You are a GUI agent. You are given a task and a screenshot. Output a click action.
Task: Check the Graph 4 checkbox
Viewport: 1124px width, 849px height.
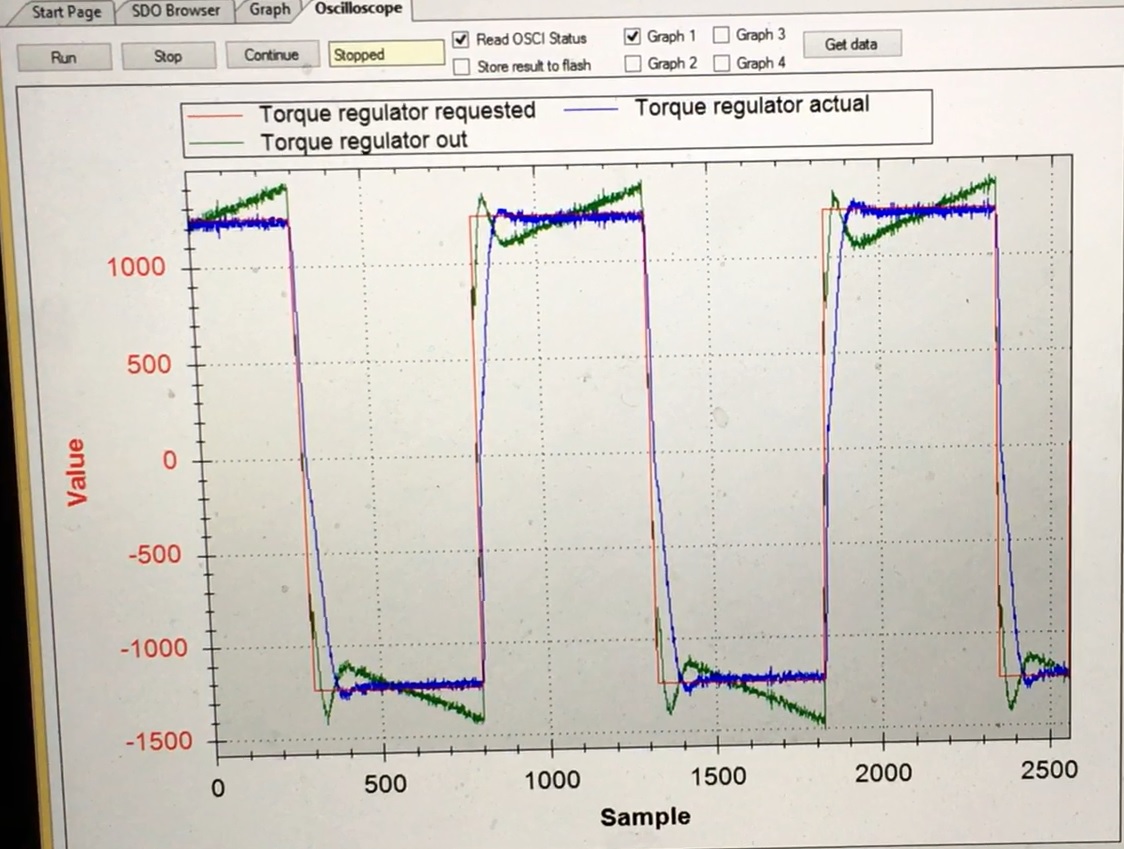point(721,63)
